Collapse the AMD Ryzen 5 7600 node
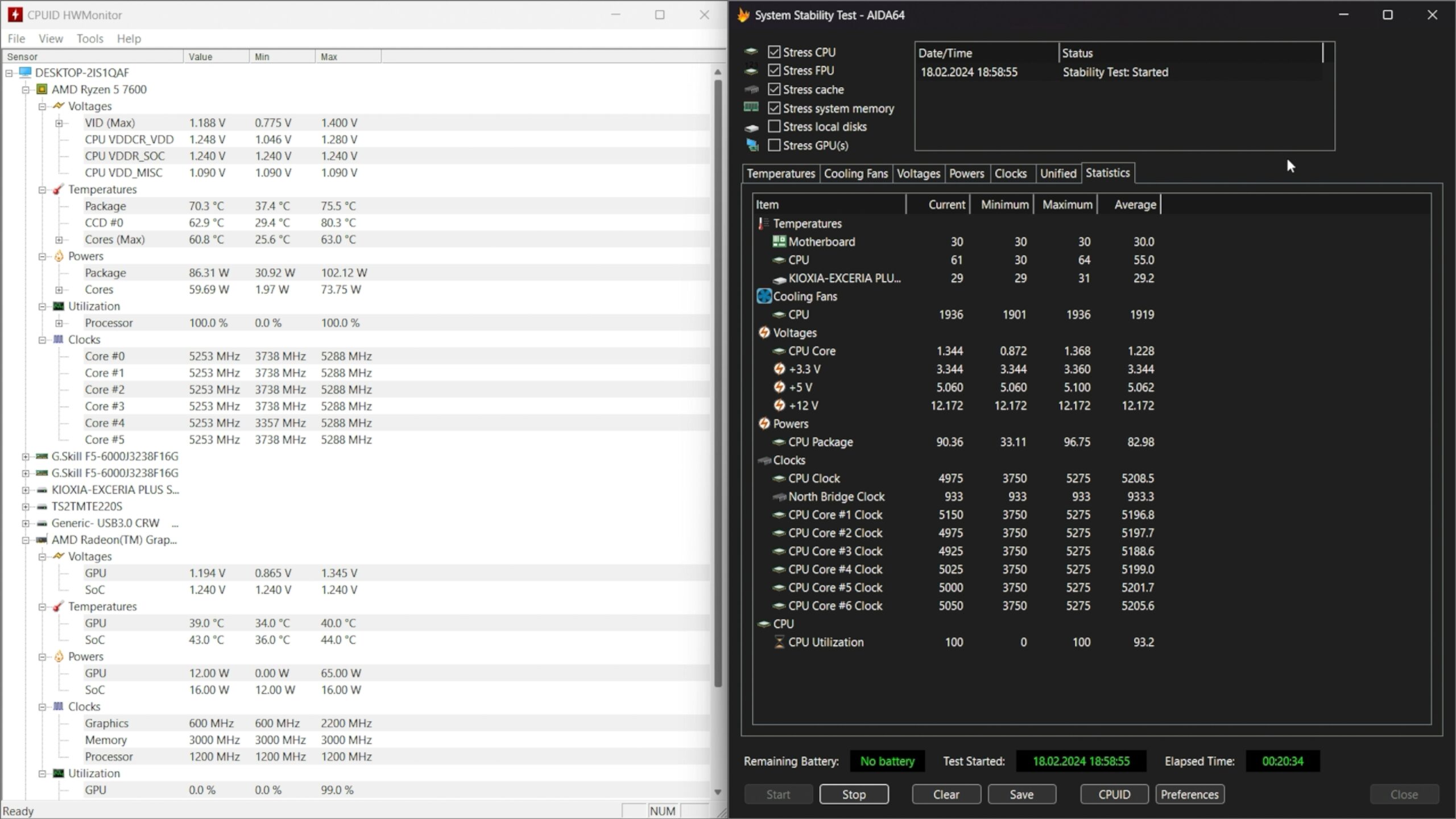 (26, 90)
